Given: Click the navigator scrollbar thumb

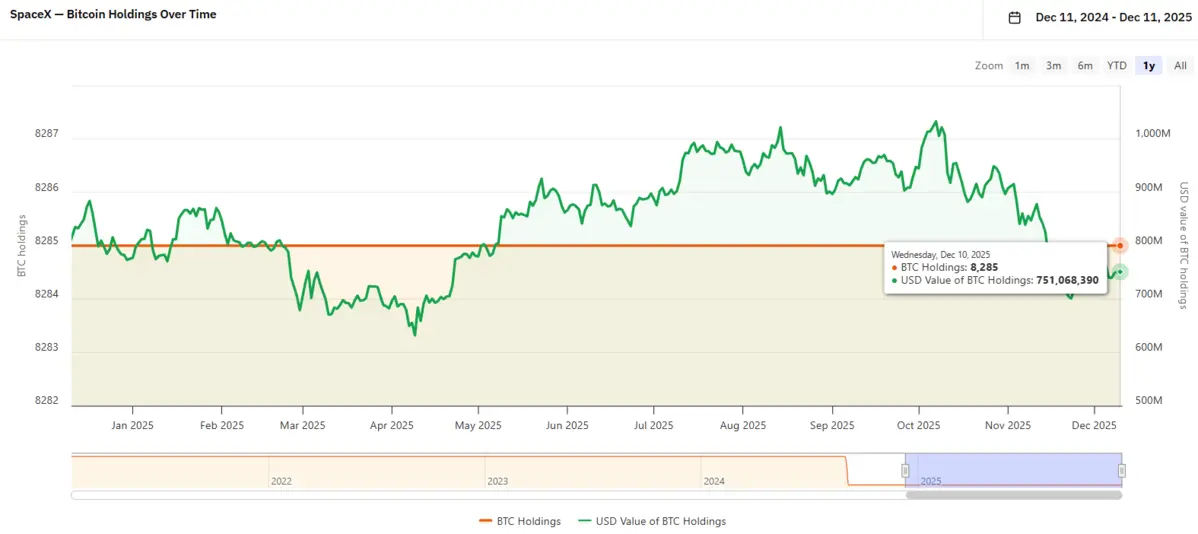Looking at the screenshot, I should pyautogui.click(x=1013, y=495).
